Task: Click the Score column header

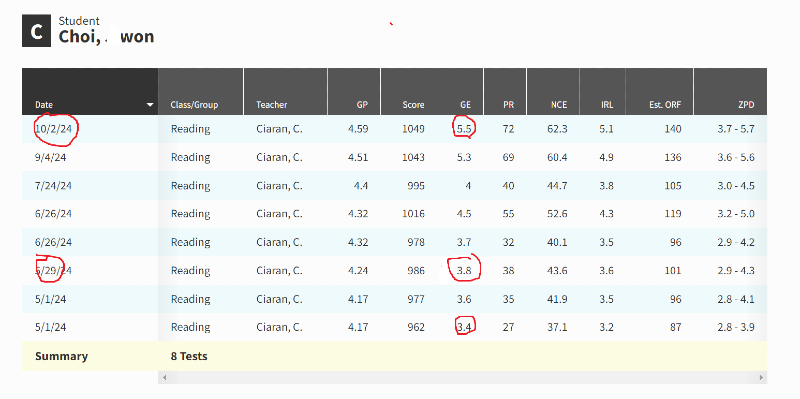Action: [413, 105]
